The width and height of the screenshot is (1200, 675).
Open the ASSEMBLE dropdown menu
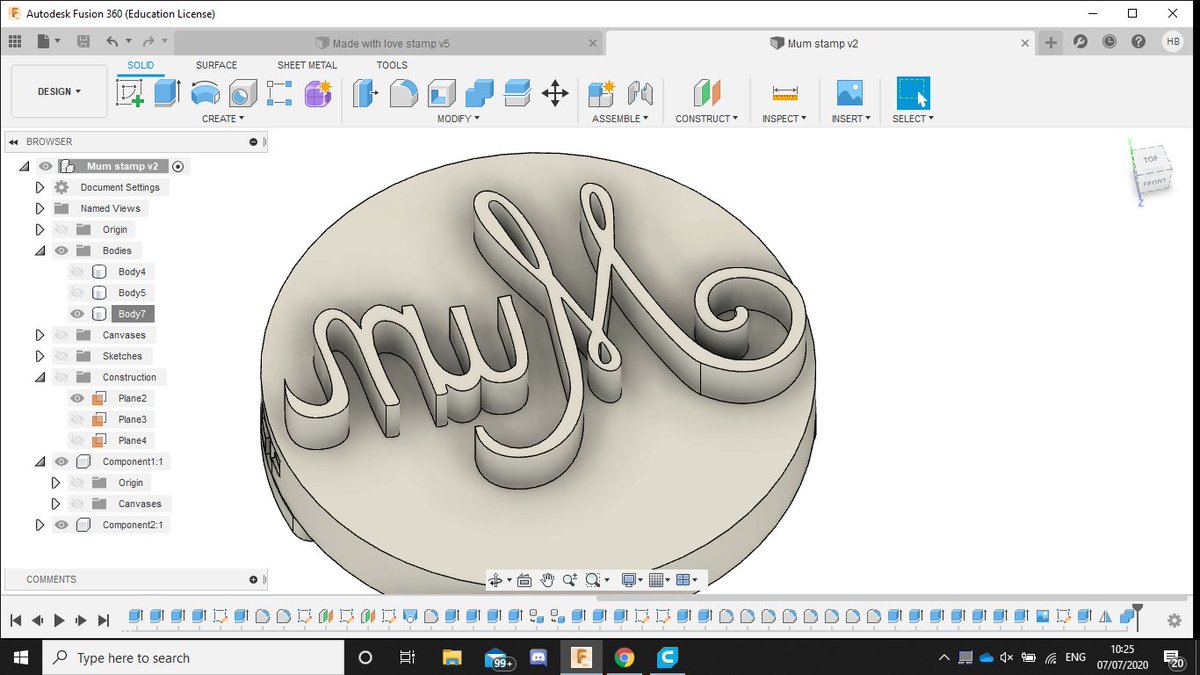[620, 119]
